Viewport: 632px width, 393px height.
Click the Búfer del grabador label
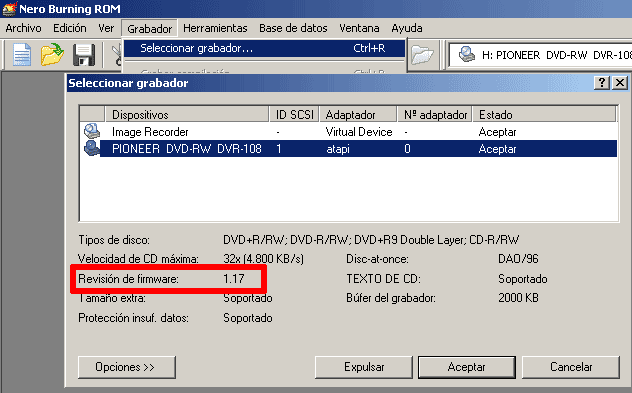(391, 298)
